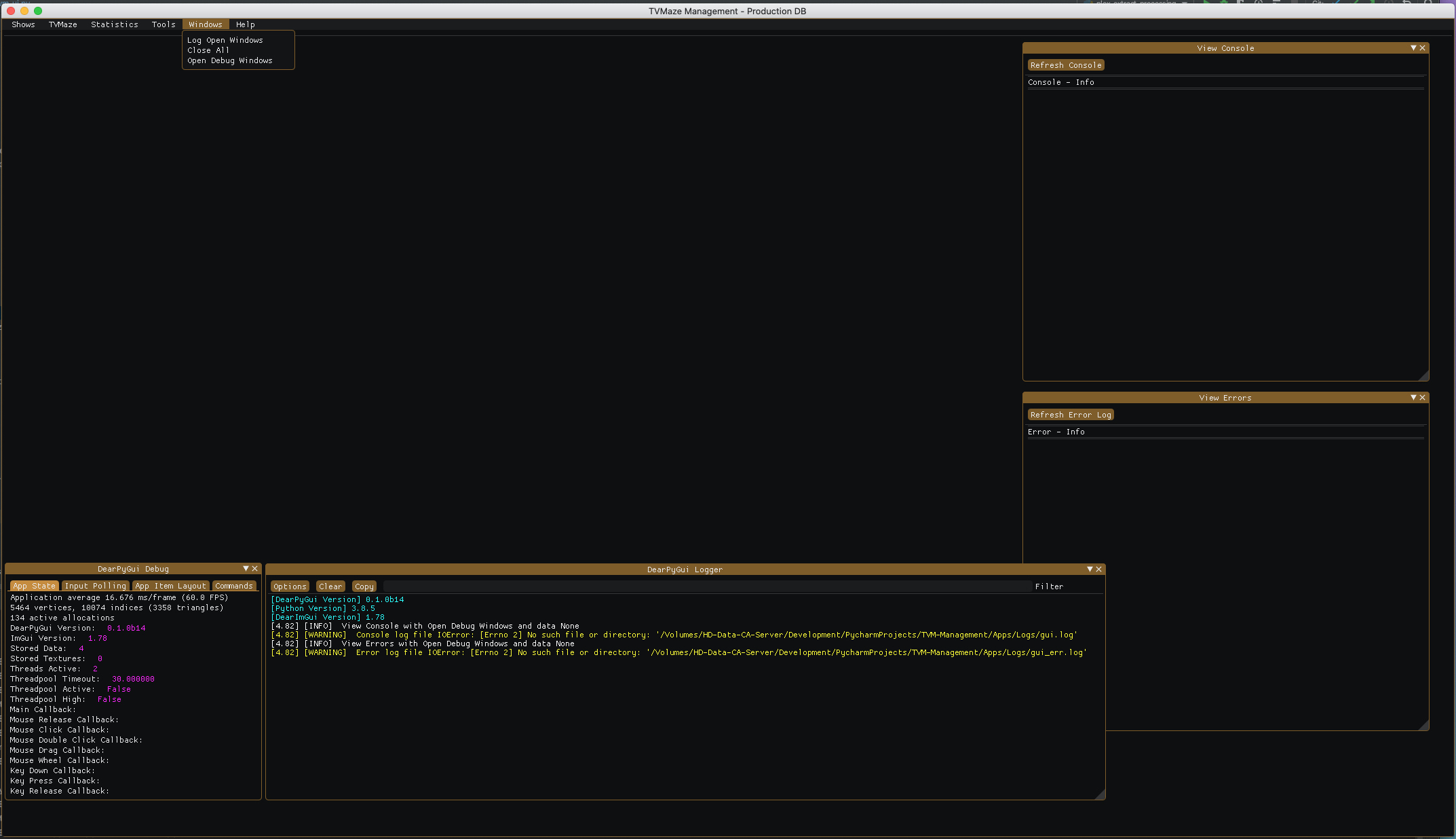Screen dimensions: 1456x839
Task: Select App State tab in DearPyGui Debug
Action: click(34, 586)
